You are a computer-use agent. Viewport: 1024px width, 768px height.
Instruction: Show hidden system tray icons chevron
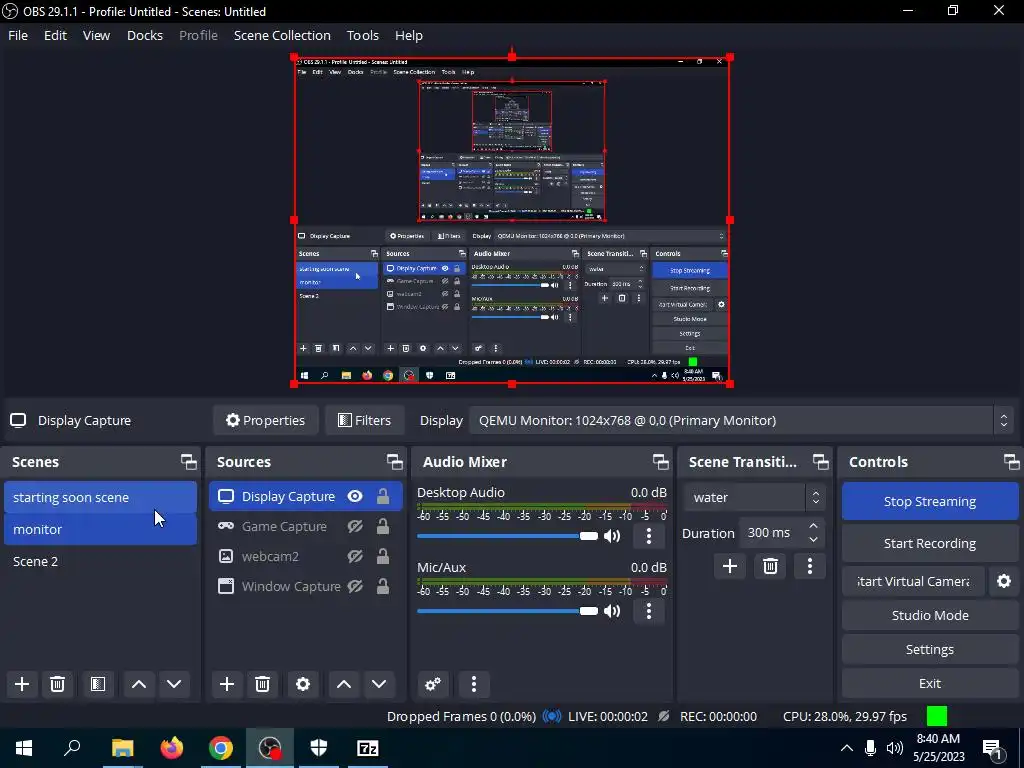pyautogui.click(x=846, y=748)
